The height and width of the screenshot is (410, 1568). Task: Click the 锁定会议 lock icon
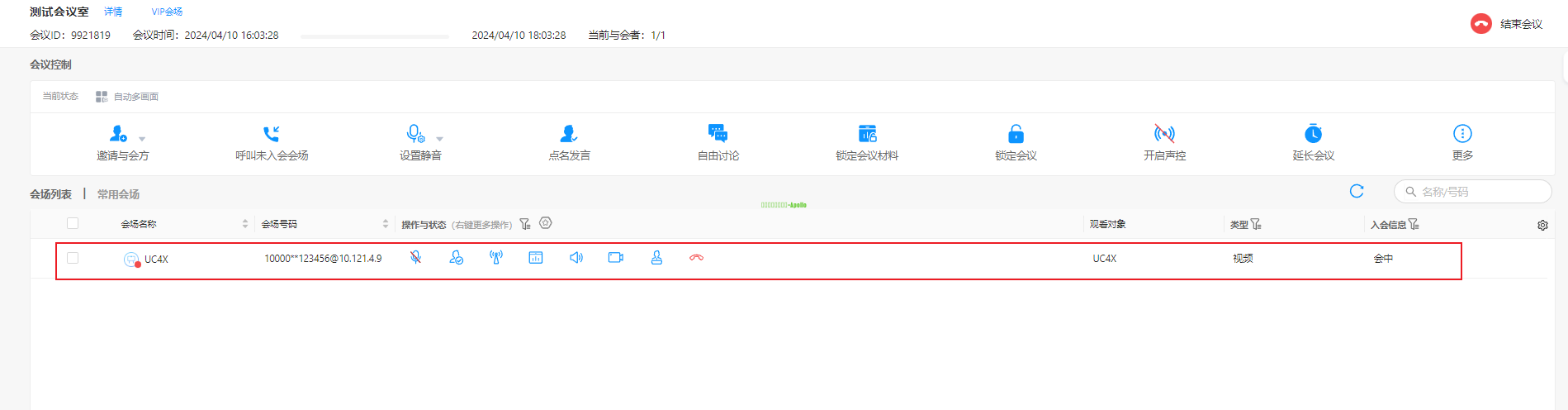pos(1016,134)
